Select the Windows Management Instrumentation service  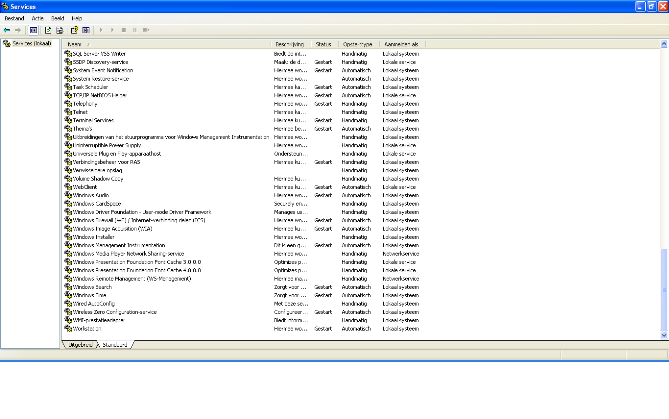tap(119, 245)
